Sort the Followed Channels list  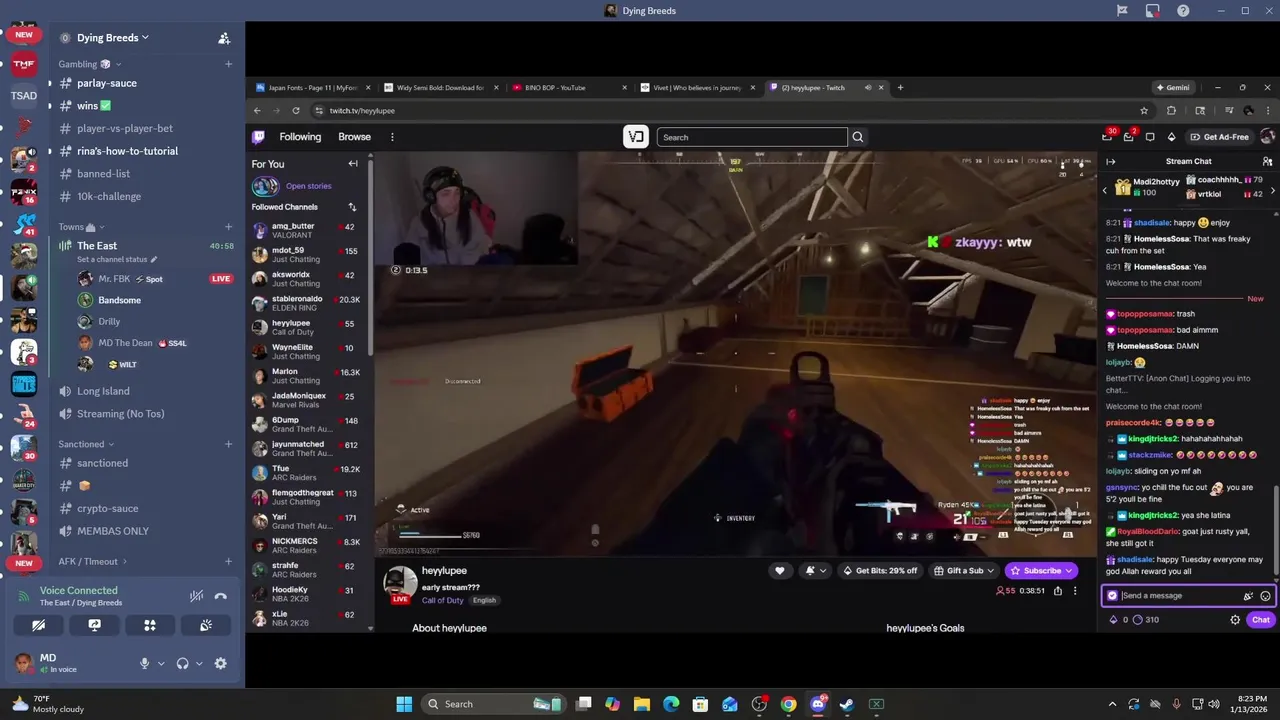[x=352, y=207]
